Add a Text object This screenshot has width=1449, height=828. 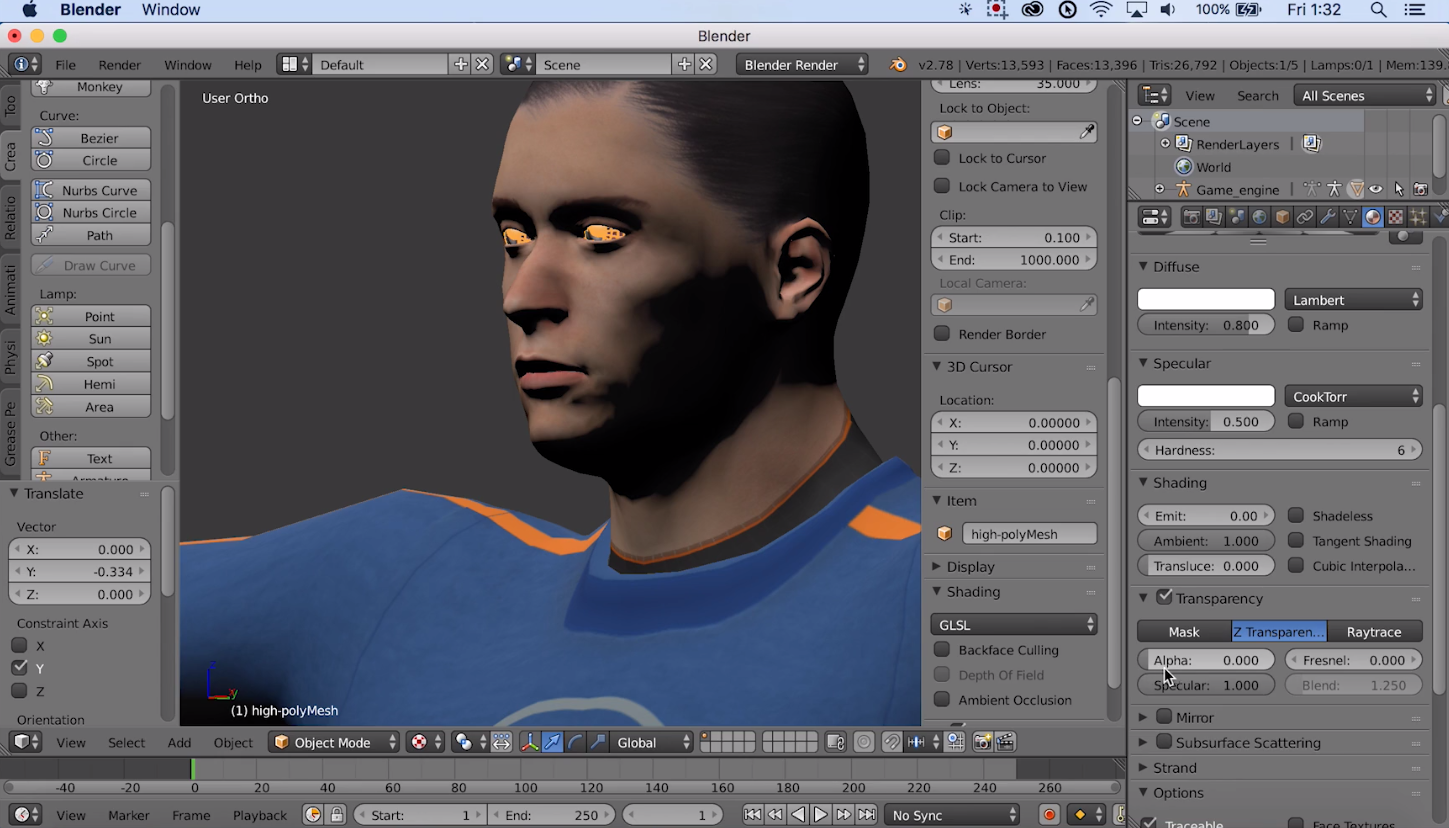[91, 458]
